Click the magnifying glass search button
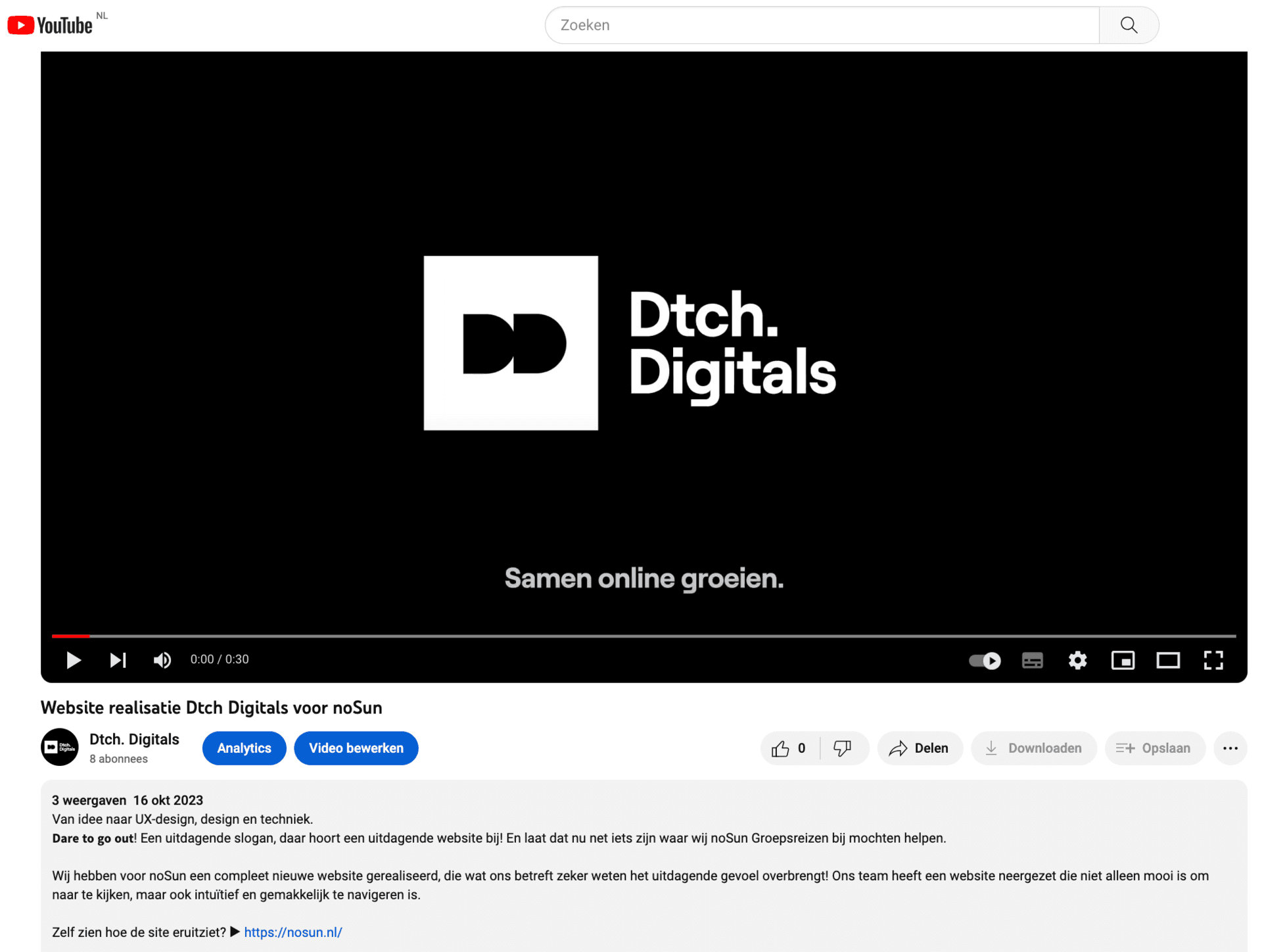 1129,25
